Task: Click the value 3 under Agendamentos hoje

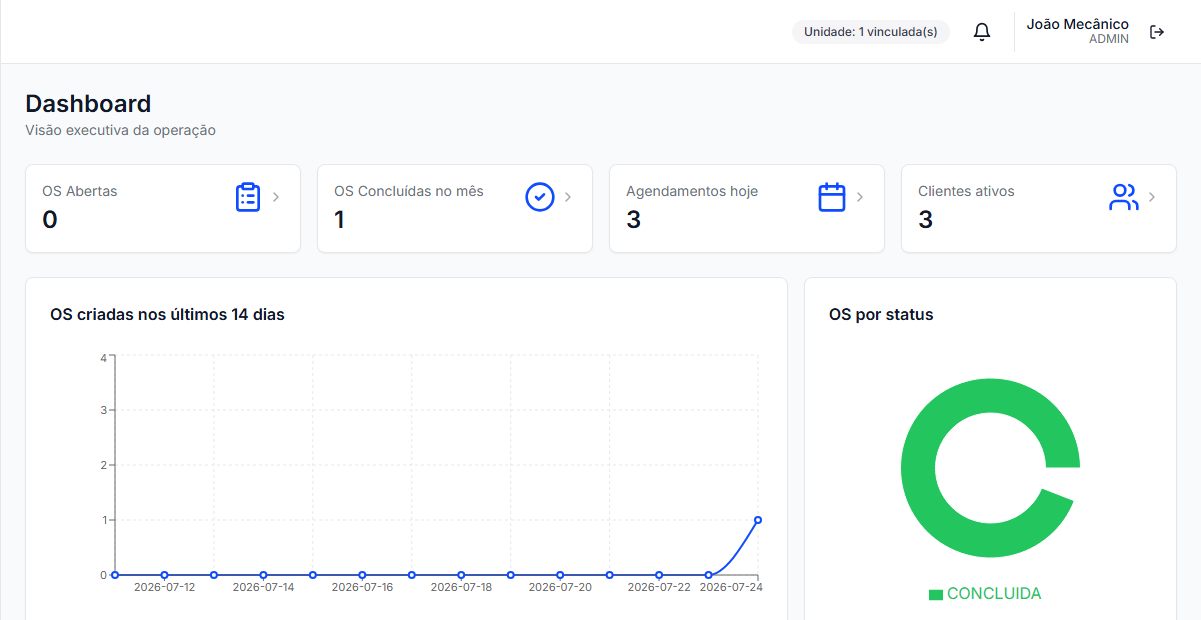Action: (633, 220)
